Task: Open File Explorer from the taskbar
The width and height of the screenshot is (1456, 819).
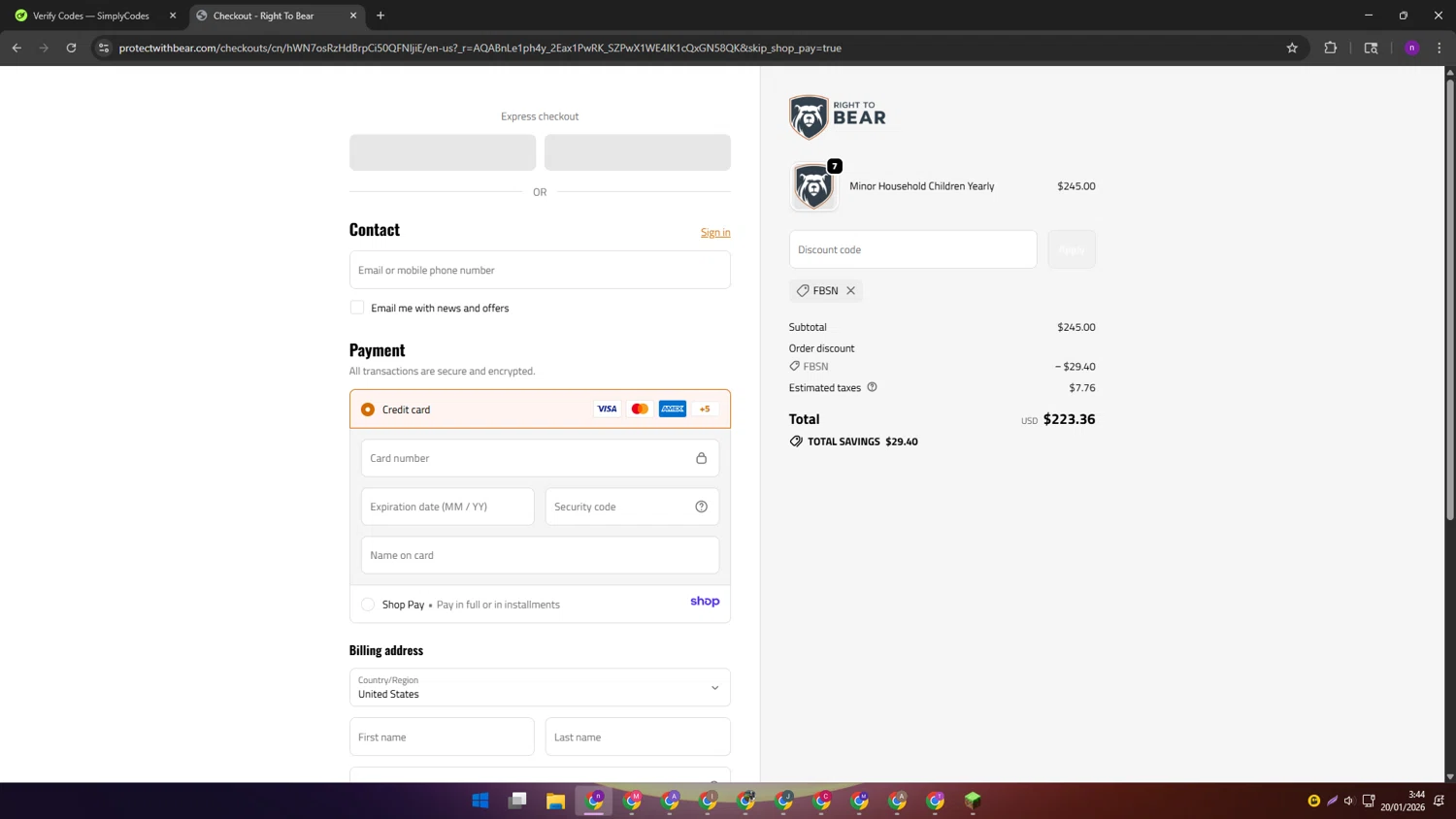Action: pyautogui.click(x=555, y=801)
